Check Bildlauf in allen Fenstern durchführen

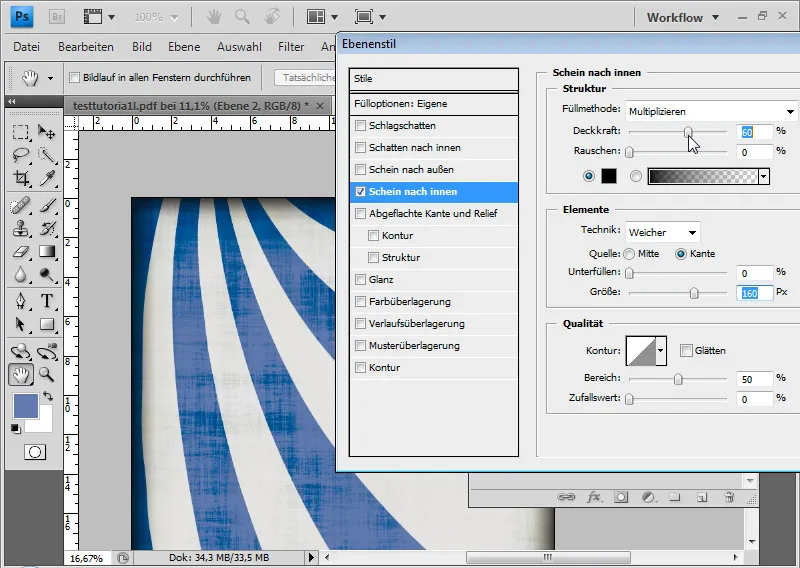pyautogui.click(x=75, y=78)
